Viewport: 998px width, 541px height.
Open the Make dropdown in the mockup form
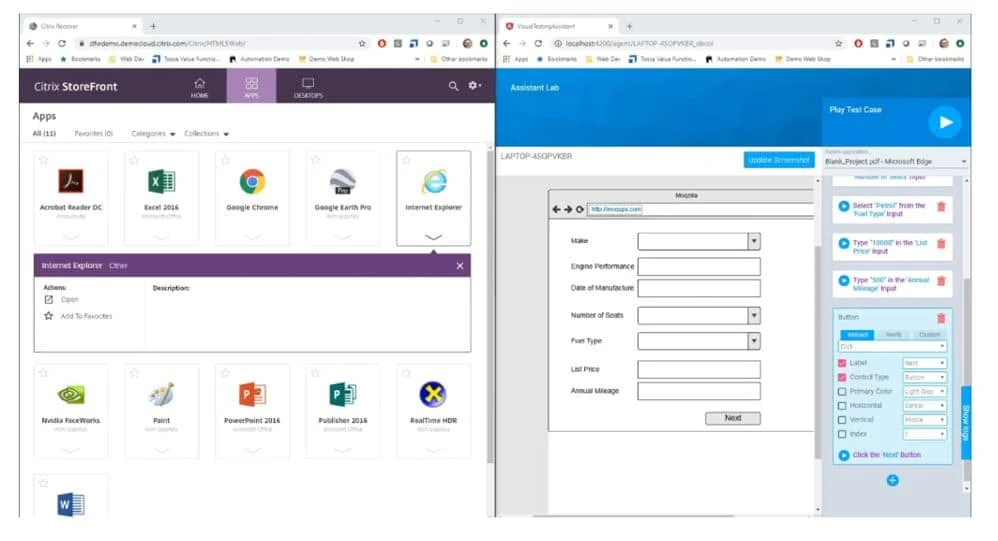pyautogui.click(x=754, y=241)
